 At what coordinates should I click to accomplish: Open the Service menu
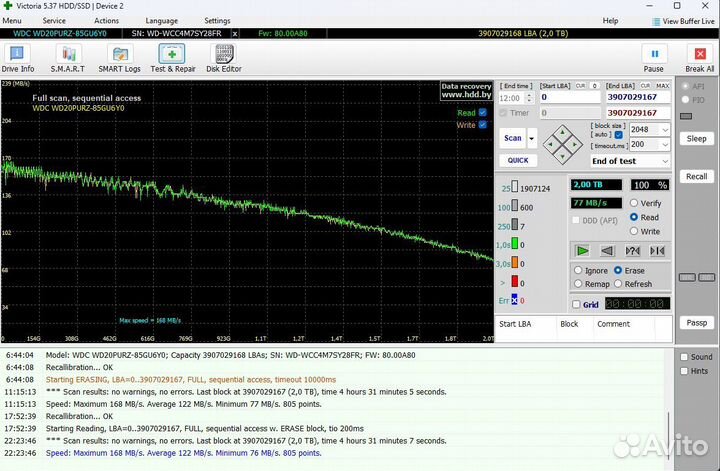tap(54, 20)
